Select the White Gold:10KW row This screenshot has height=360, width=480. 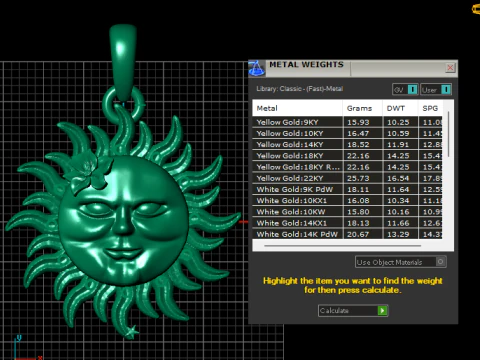tap(348, 212)
